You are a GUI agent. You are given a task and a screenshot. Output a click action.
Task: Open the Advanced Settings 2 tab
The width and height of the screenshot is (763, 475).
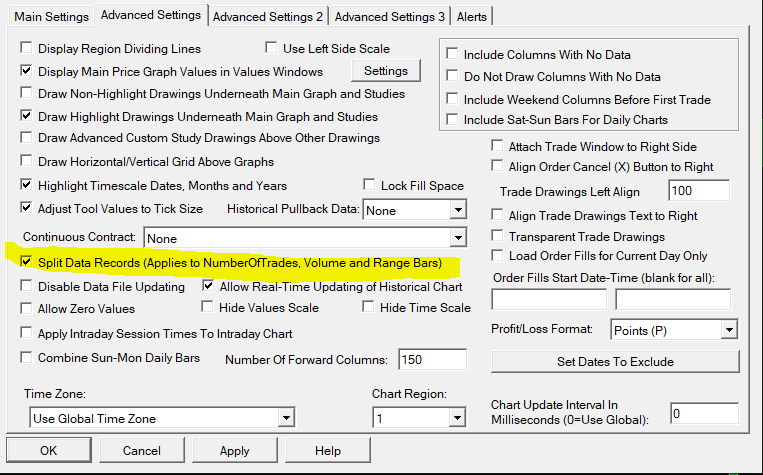(267, 16)
